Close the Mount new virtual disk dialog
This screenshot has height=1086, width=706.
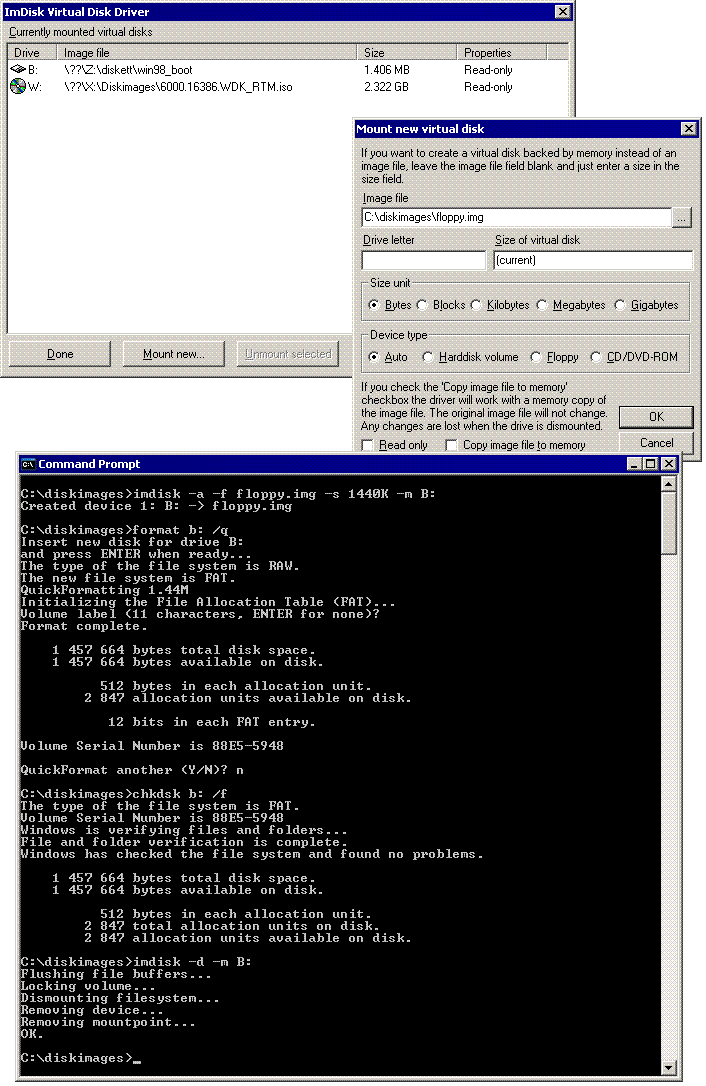(x=689, y=129)
